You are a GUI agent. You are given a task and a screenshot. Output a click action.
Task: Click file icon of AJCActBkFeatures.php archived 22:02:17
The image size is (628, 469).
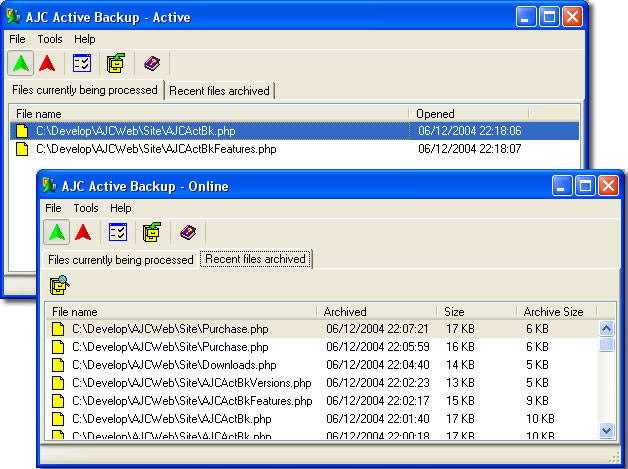pyautogui.click(x=58, y=401)
